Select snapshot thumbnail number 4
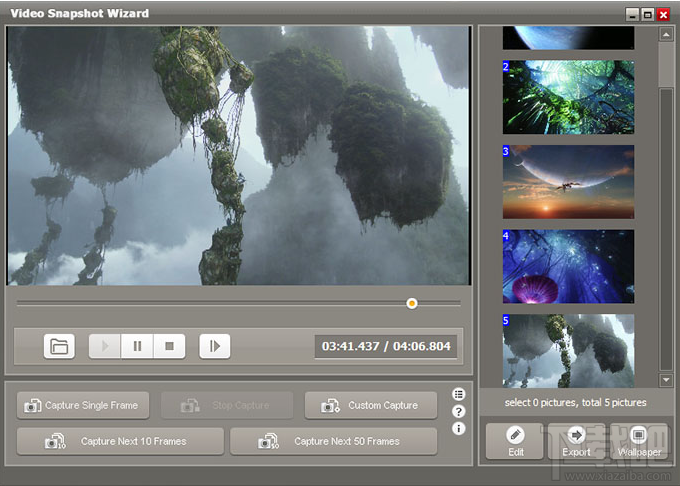Image resolution: width=680 pixels, height=486 pixels. [x=568, y=266]
